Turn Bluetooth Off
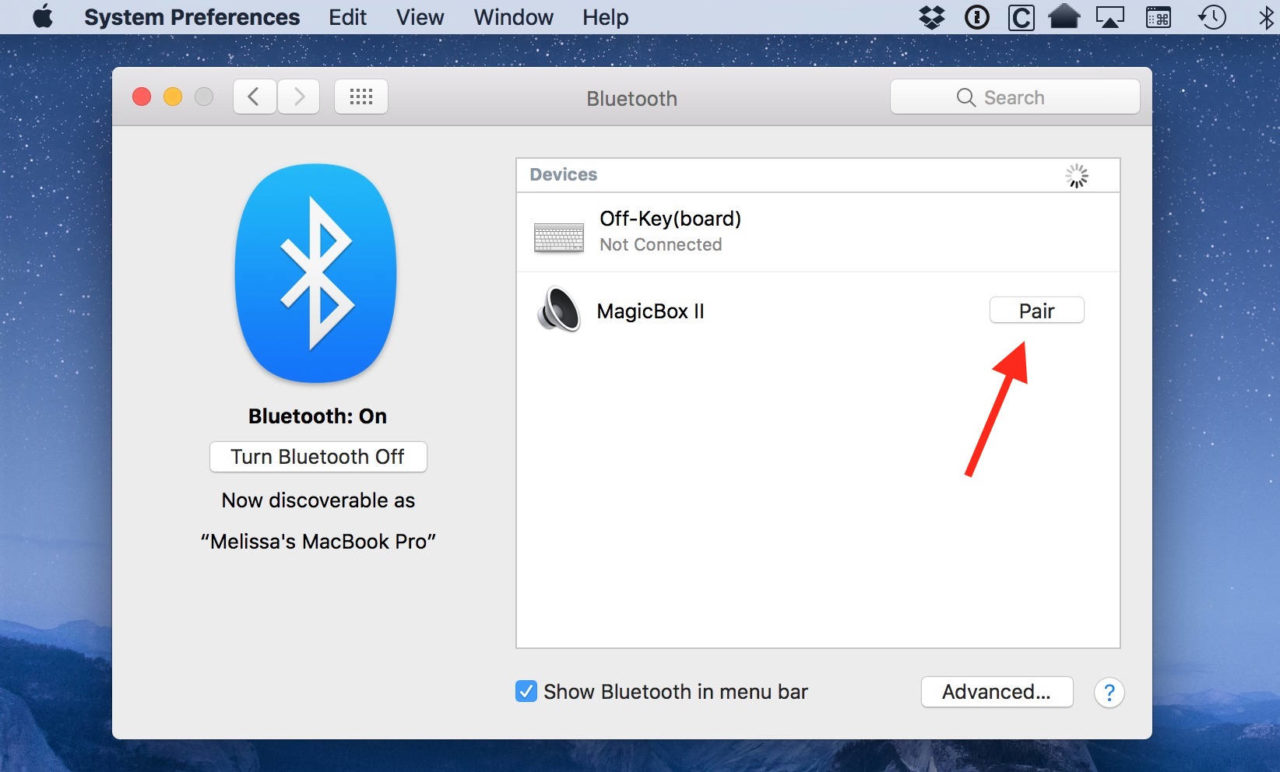Viewport: 1280px width, 772px height. [x=318, y=457]
